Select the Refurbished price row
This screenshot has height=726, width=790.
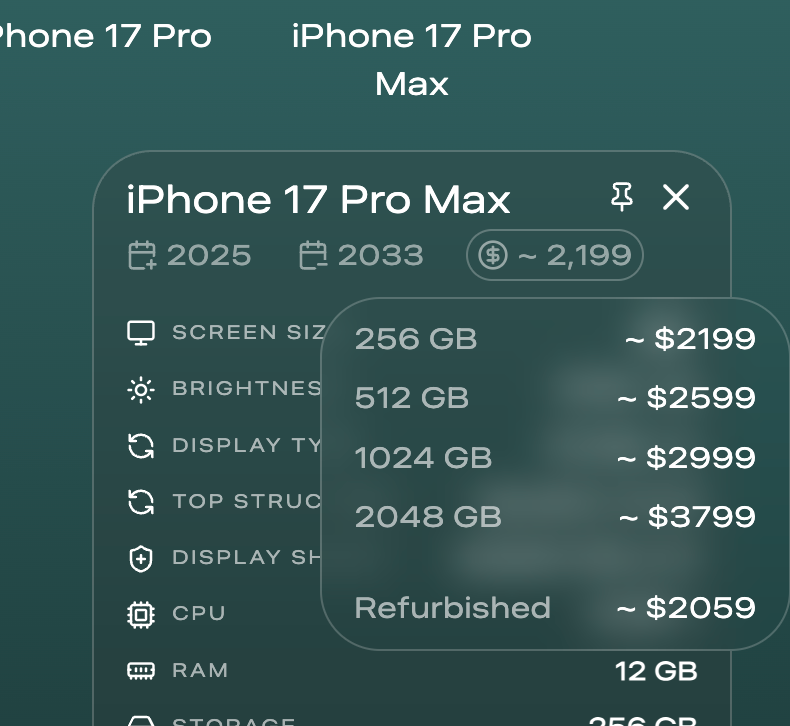[554, 608]
